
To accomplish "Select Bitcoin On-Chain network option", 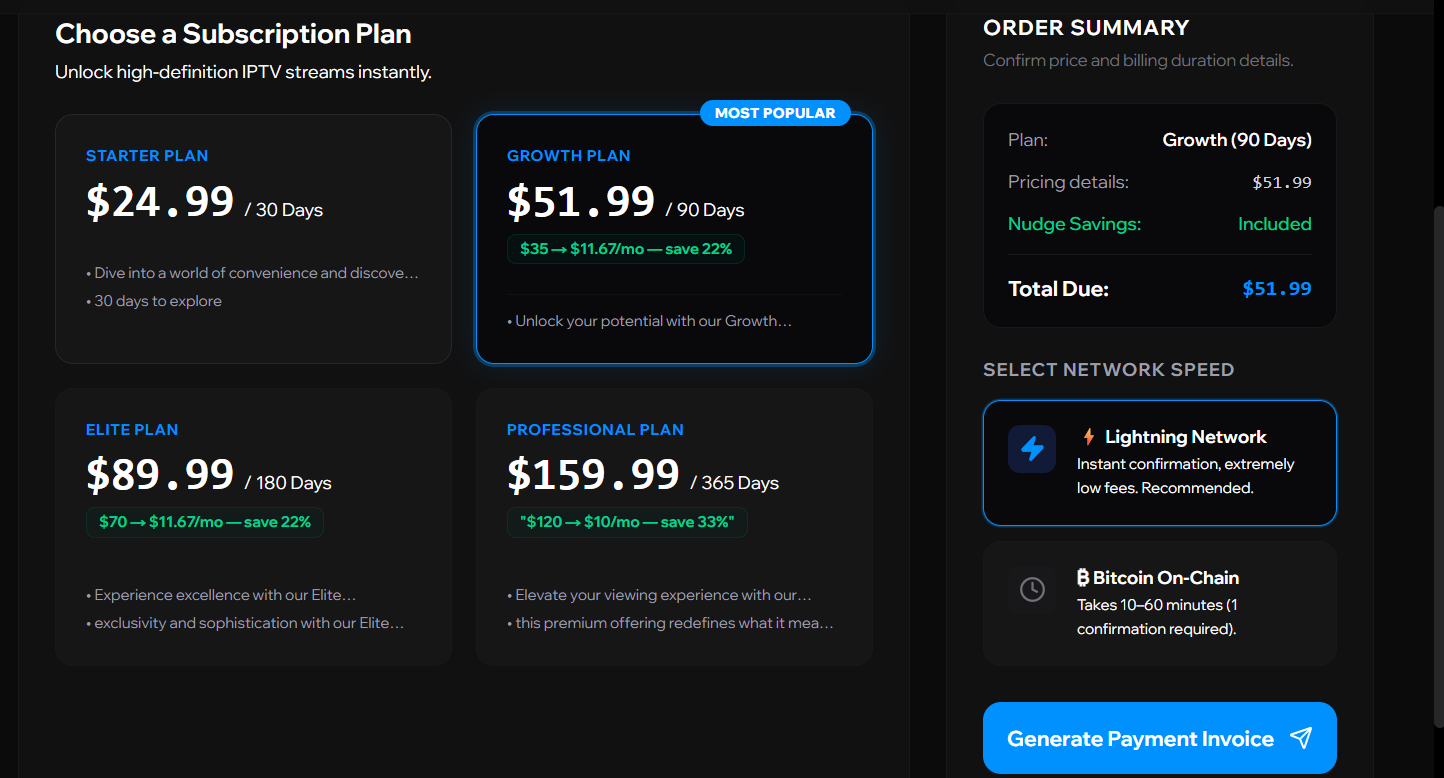I will point(1160,604).
